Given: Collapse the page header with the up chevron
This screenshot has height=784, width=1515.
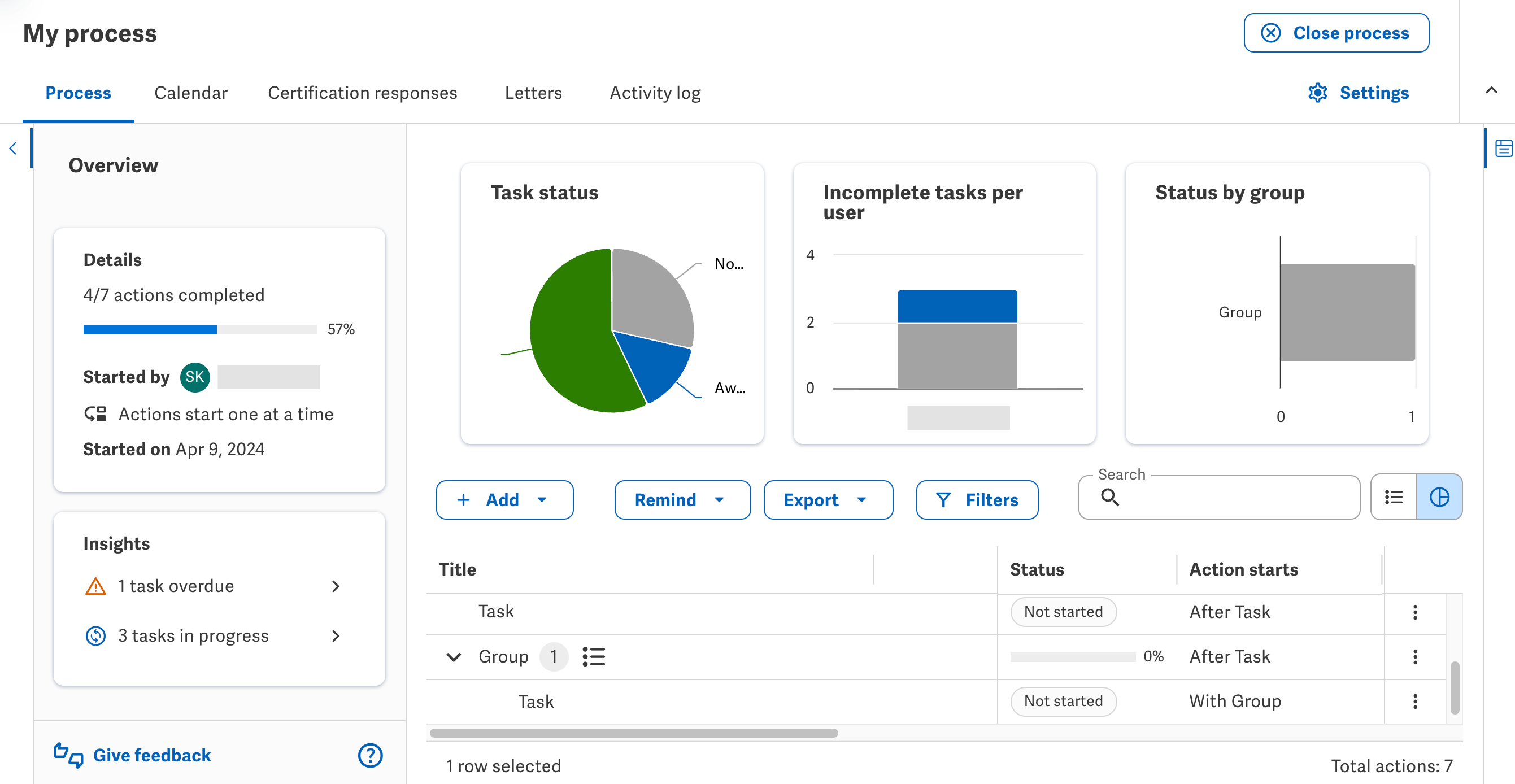Looking at the screenshot, I should 1491,90.
